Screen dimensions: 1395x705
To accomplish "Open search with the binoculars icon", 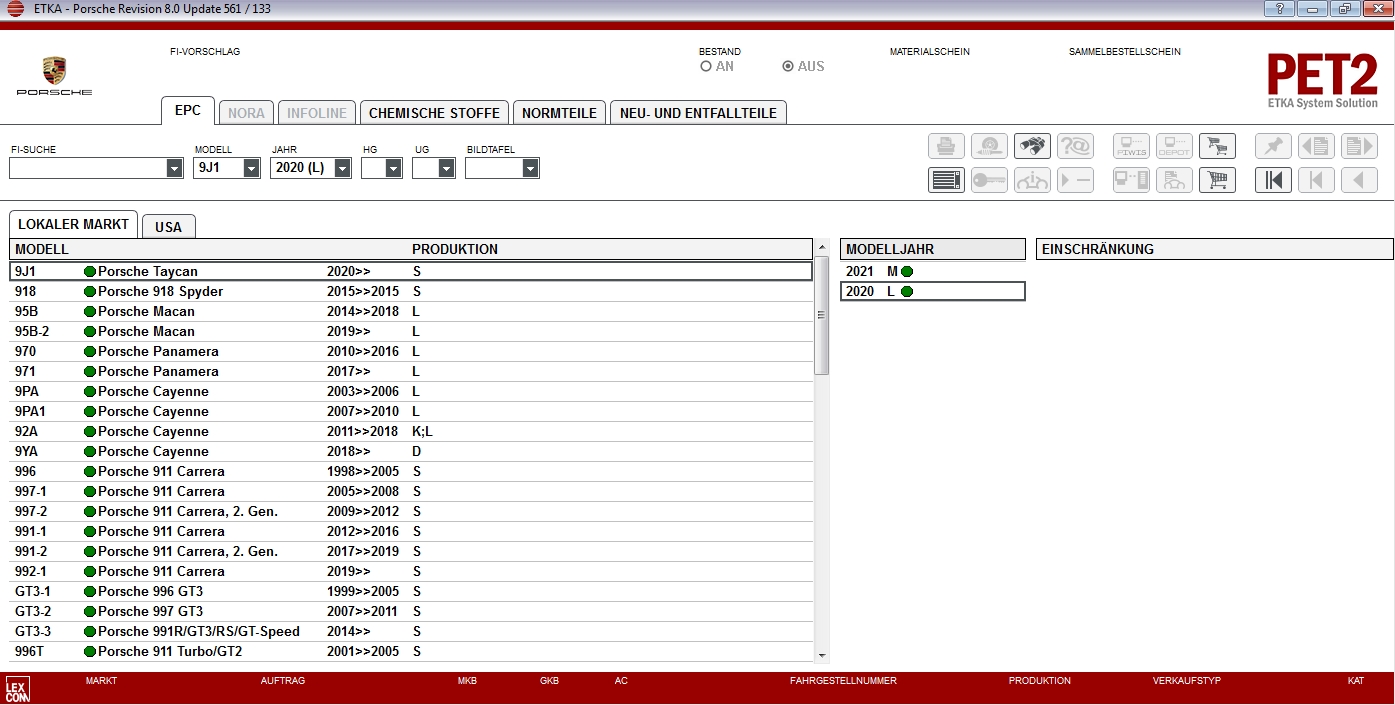I will coord(1032,146).
